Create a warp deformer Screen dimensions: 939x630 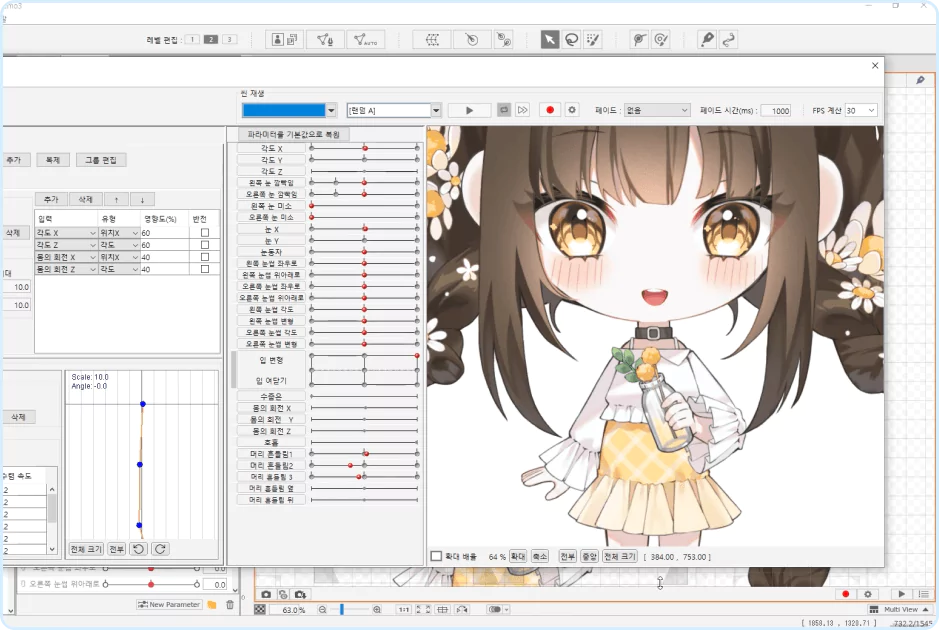point(432,40)
